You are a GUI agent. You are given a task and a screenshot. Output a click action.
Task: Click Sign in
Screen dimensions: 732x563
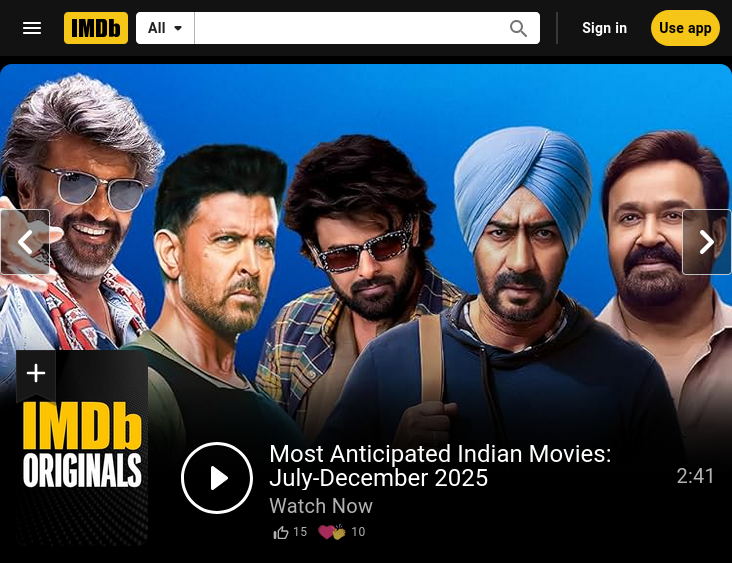coord(604,28)
